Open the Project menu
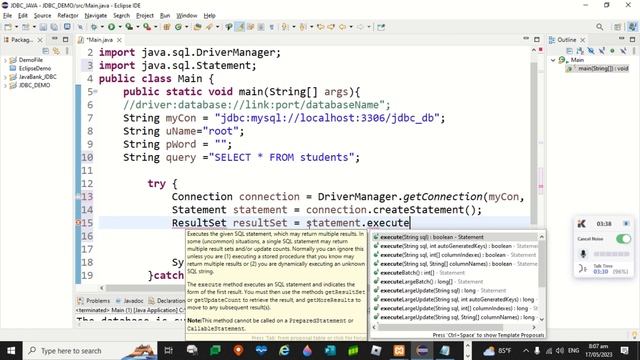This screenshot has width=640, height=360. click(145, 16)
